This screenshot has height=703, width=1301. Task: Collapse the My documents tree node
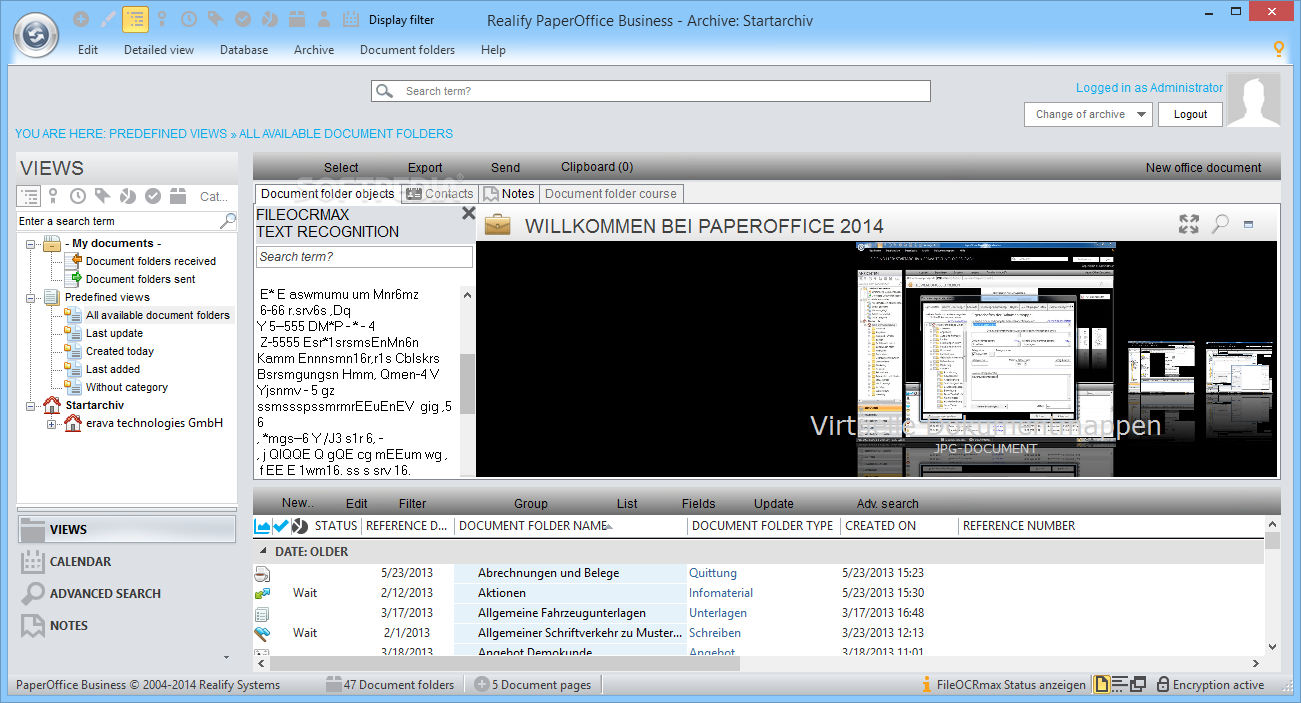pos(29,243)
